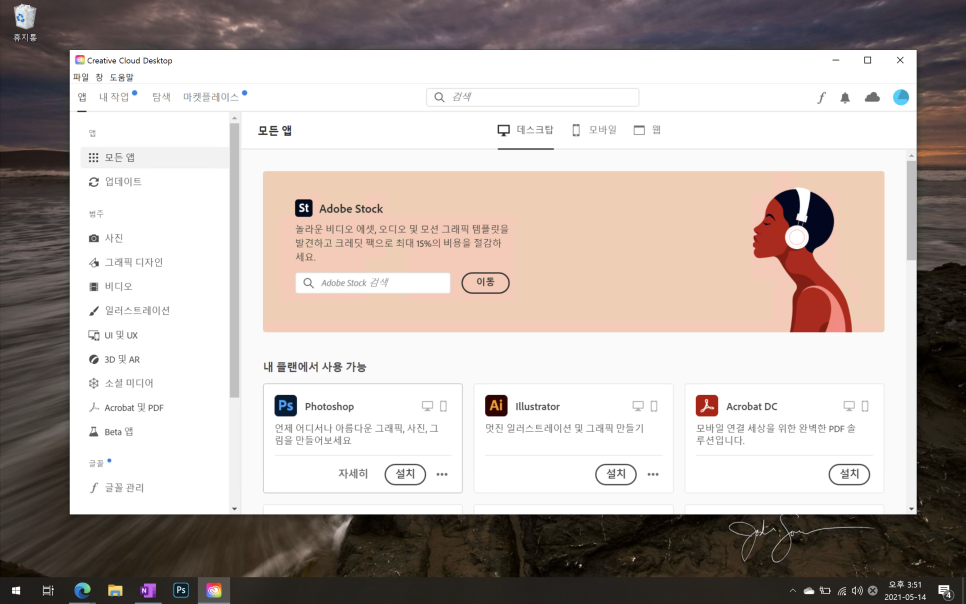The image size is (966, 604).
Task: Open the account profile avatar
Action: (901, 97)
